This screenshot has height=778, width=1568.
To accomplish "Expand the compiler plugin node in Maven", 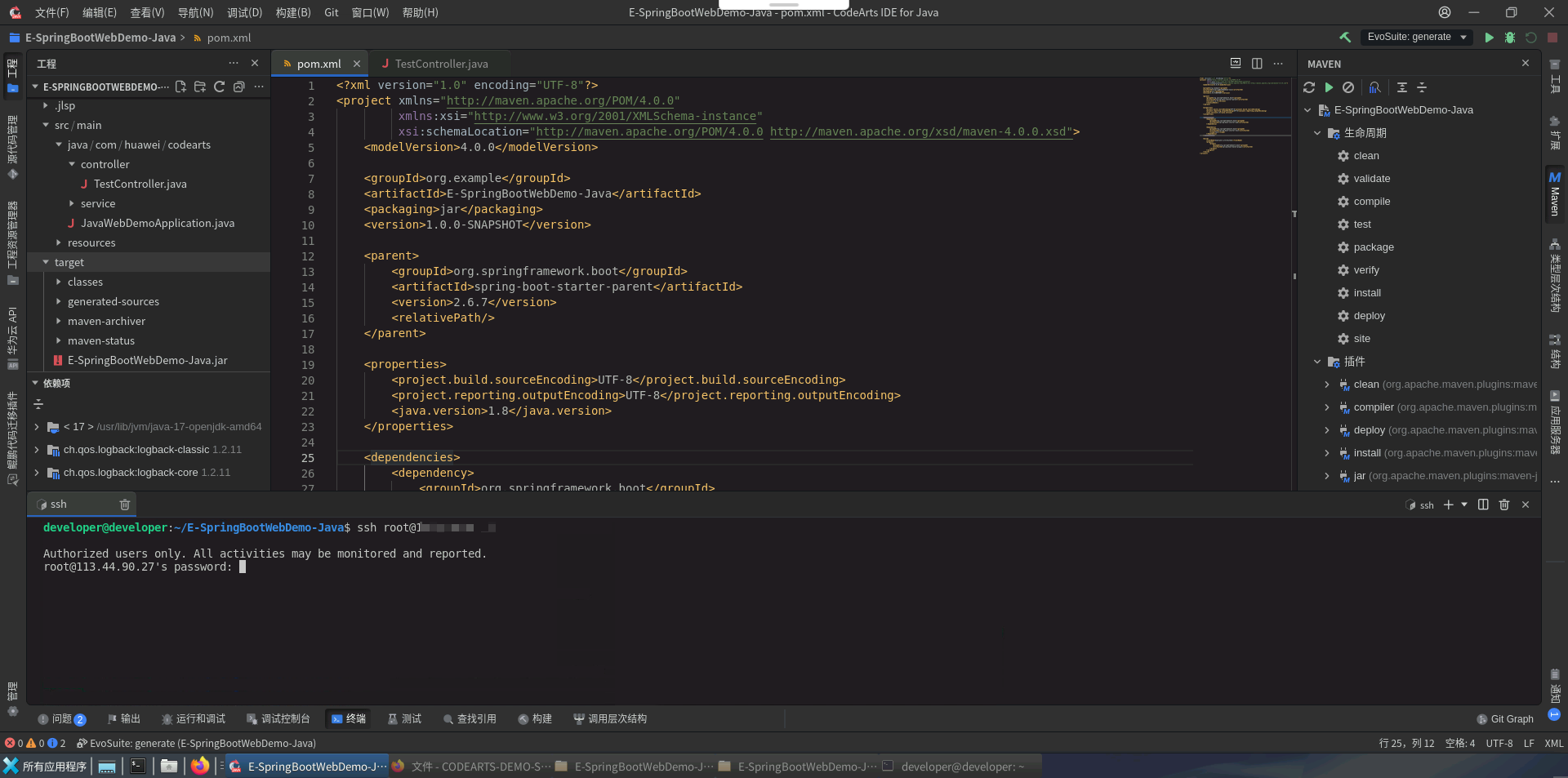I will [x=1327, y=407].
